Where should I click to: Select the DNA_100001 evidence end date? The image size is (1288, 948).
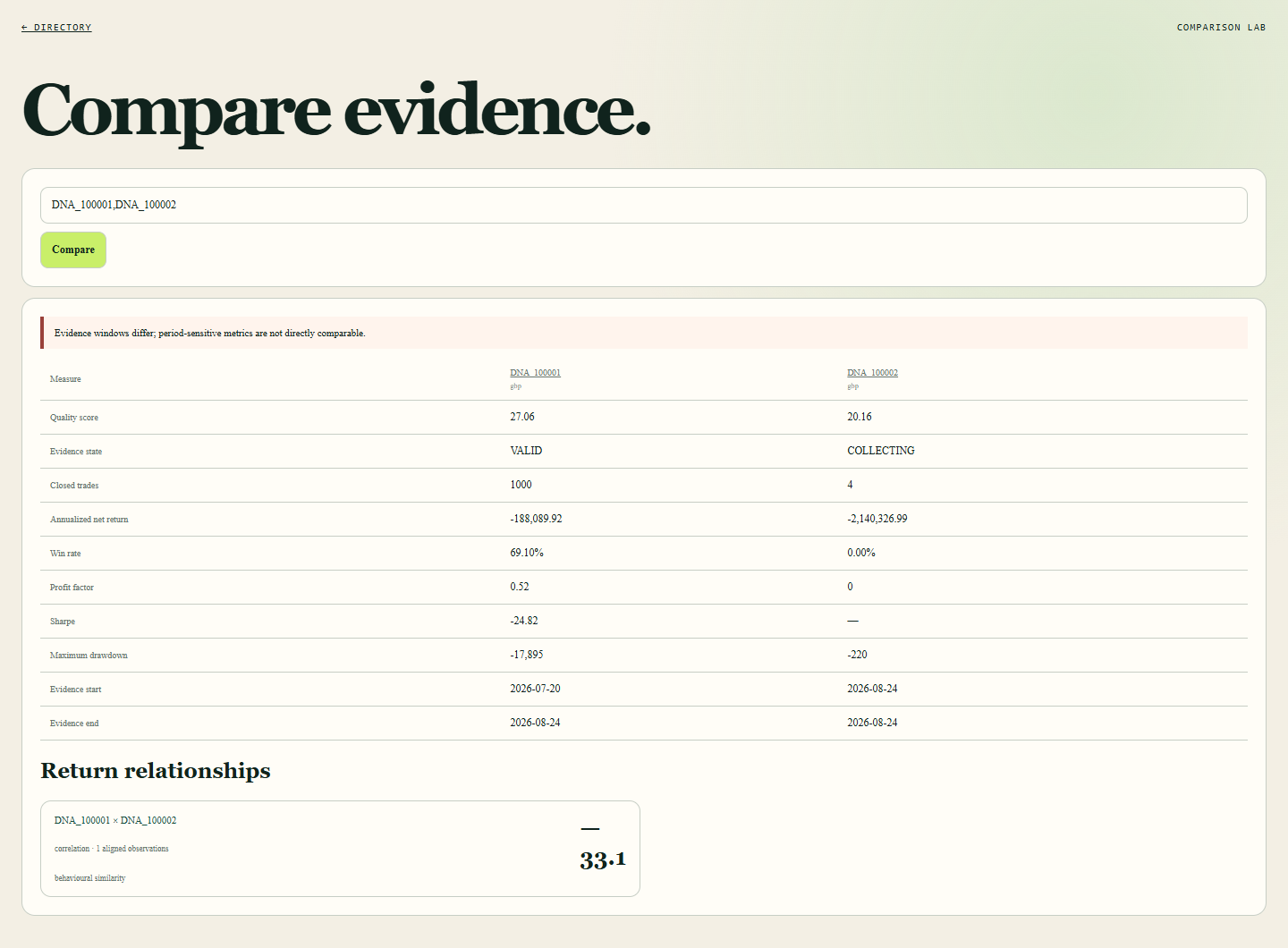coord(535,723)
